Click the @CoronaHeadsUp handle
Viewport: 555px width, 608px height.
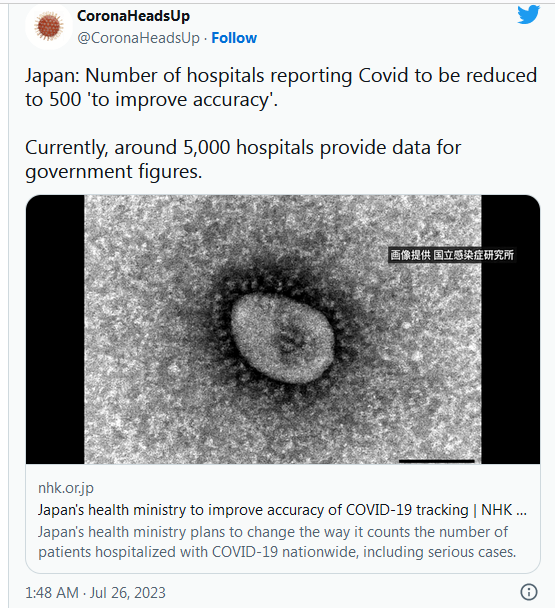click(x=138, y=38)
